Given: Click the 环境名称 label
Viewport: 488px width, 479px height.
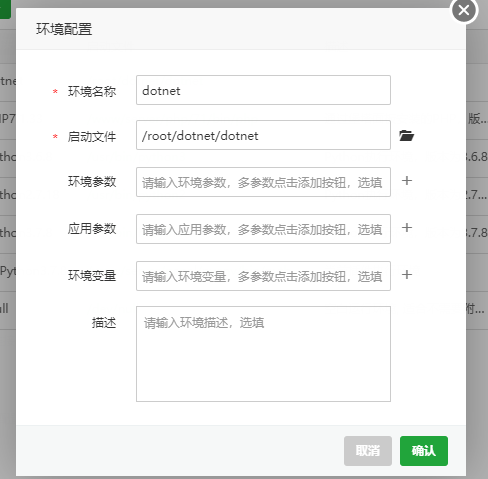Looking at the screenshot, I should (92, 91).
